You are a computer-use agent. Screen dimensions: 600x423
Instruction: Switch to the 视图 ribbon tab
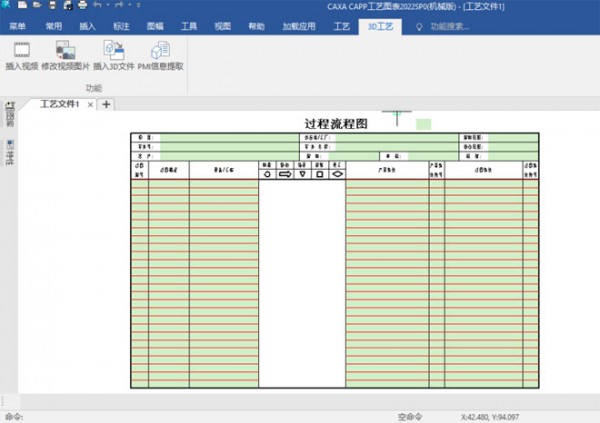pyautogui.click(x=223, y=26)
